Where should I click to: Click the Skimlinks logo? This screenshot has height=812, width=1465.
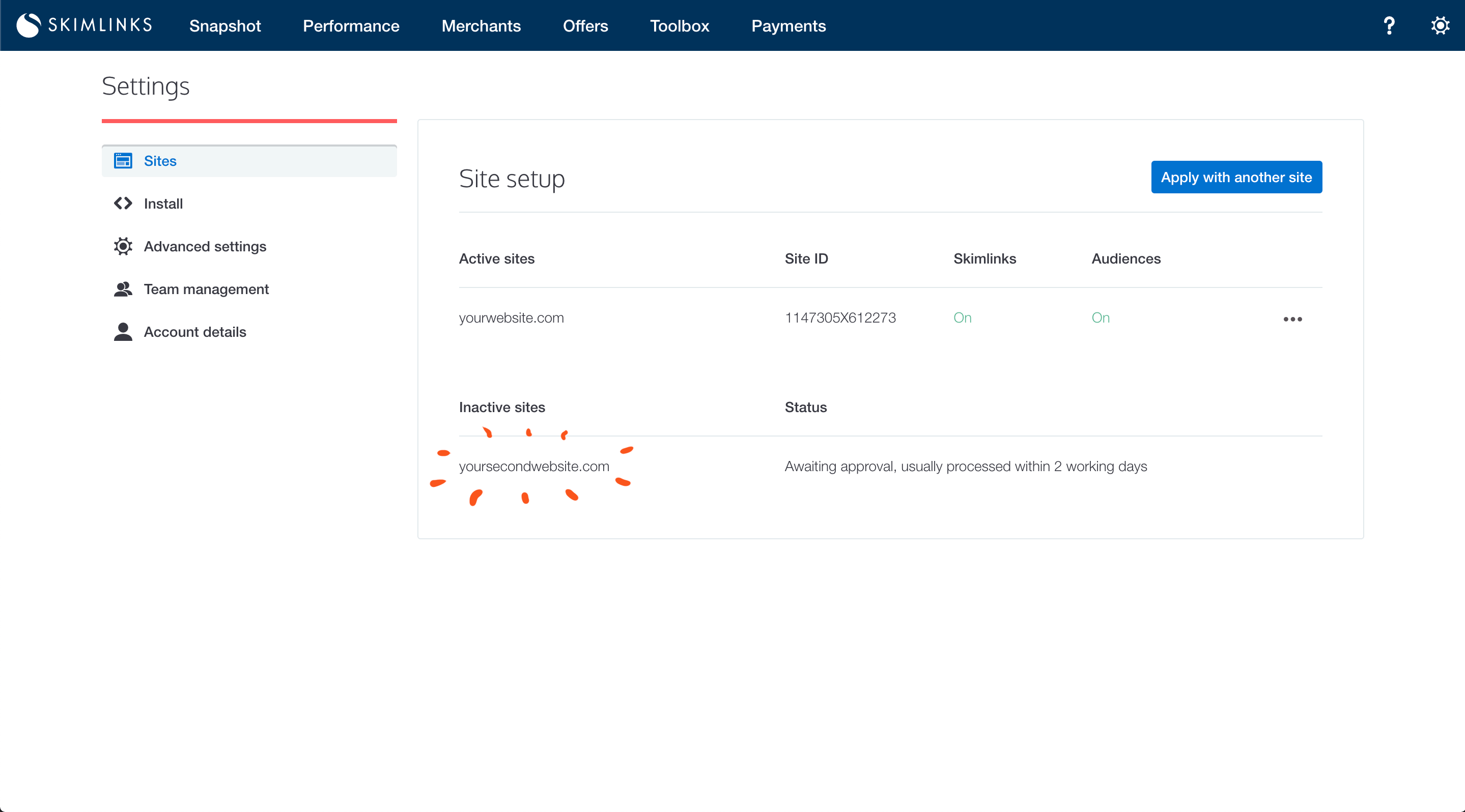click(84, 25)
